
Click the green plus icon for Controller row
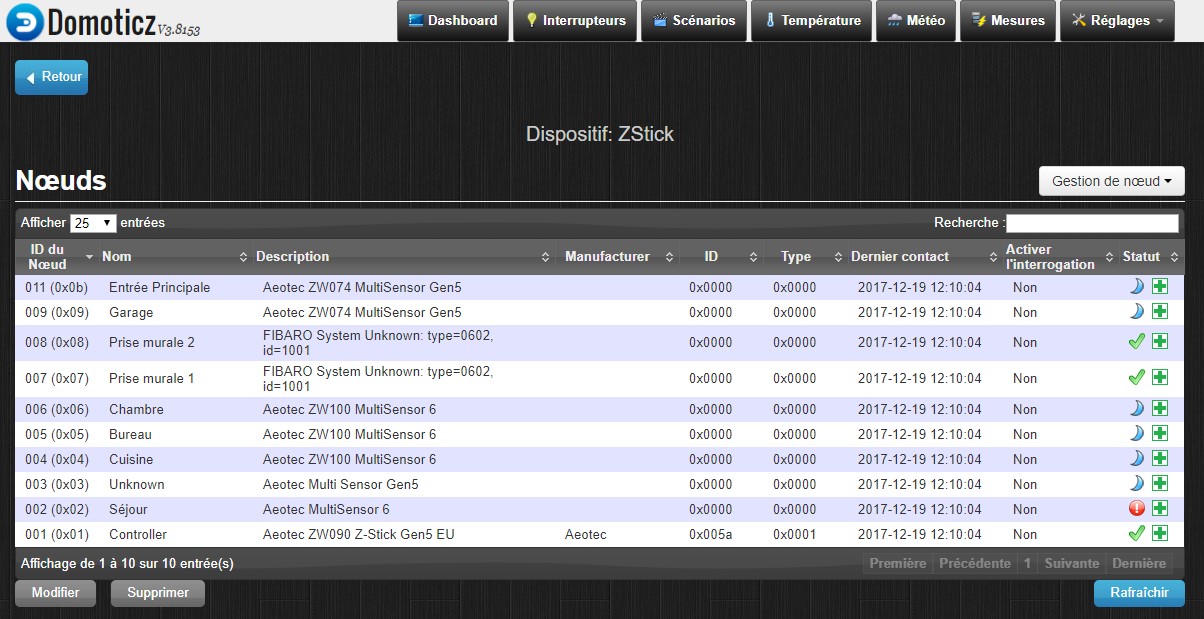[1160, 533]
